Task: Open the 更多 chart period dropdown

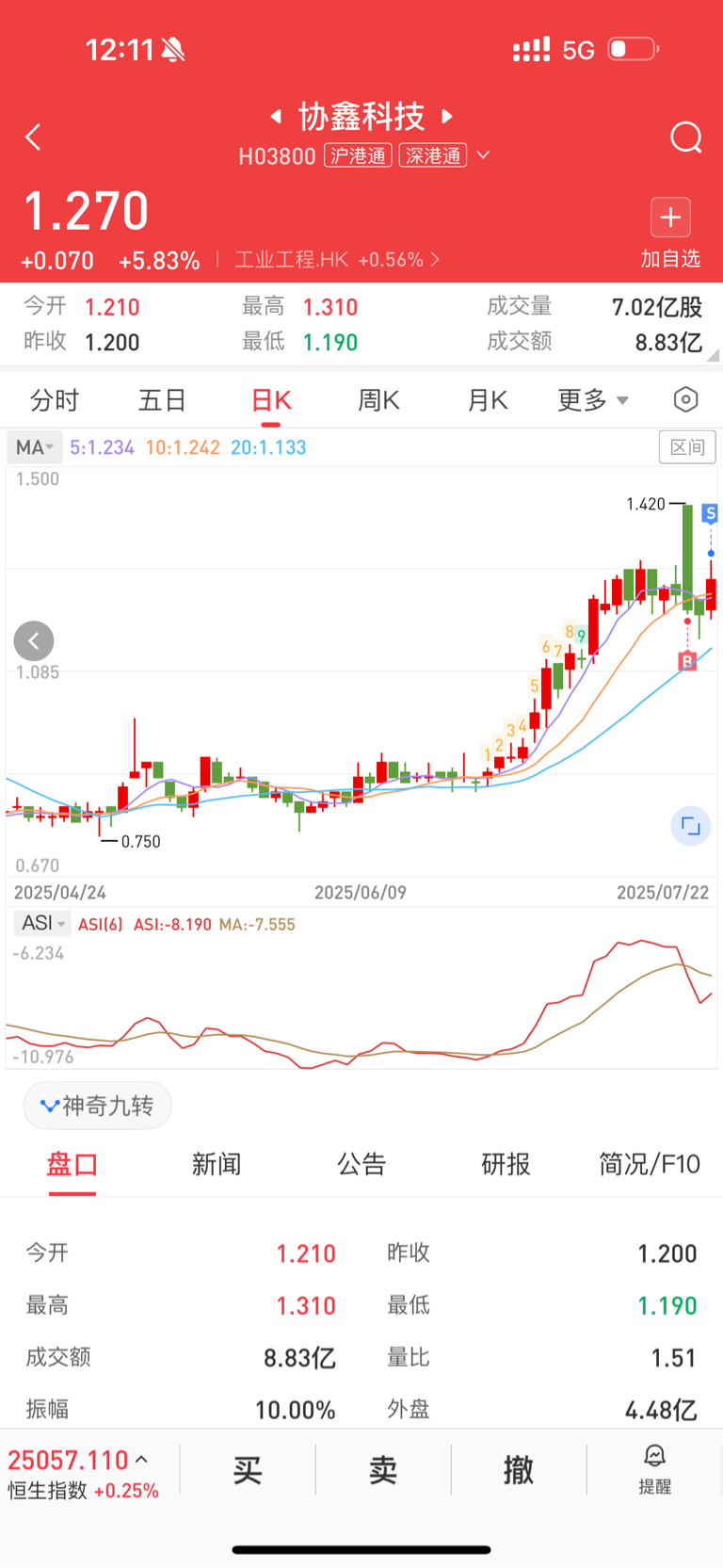Action: tap(592, 400)
